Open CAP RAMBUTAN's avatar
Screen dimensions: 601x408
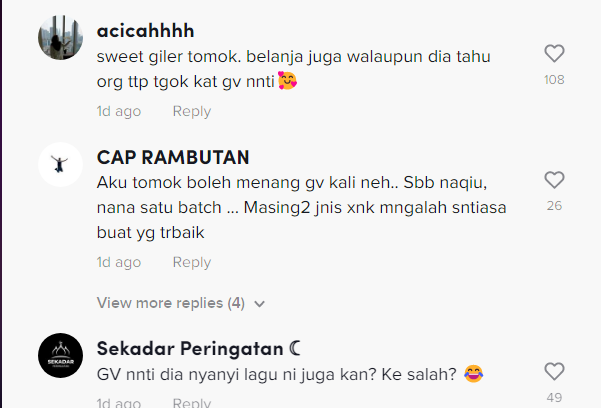coord(61,165)
